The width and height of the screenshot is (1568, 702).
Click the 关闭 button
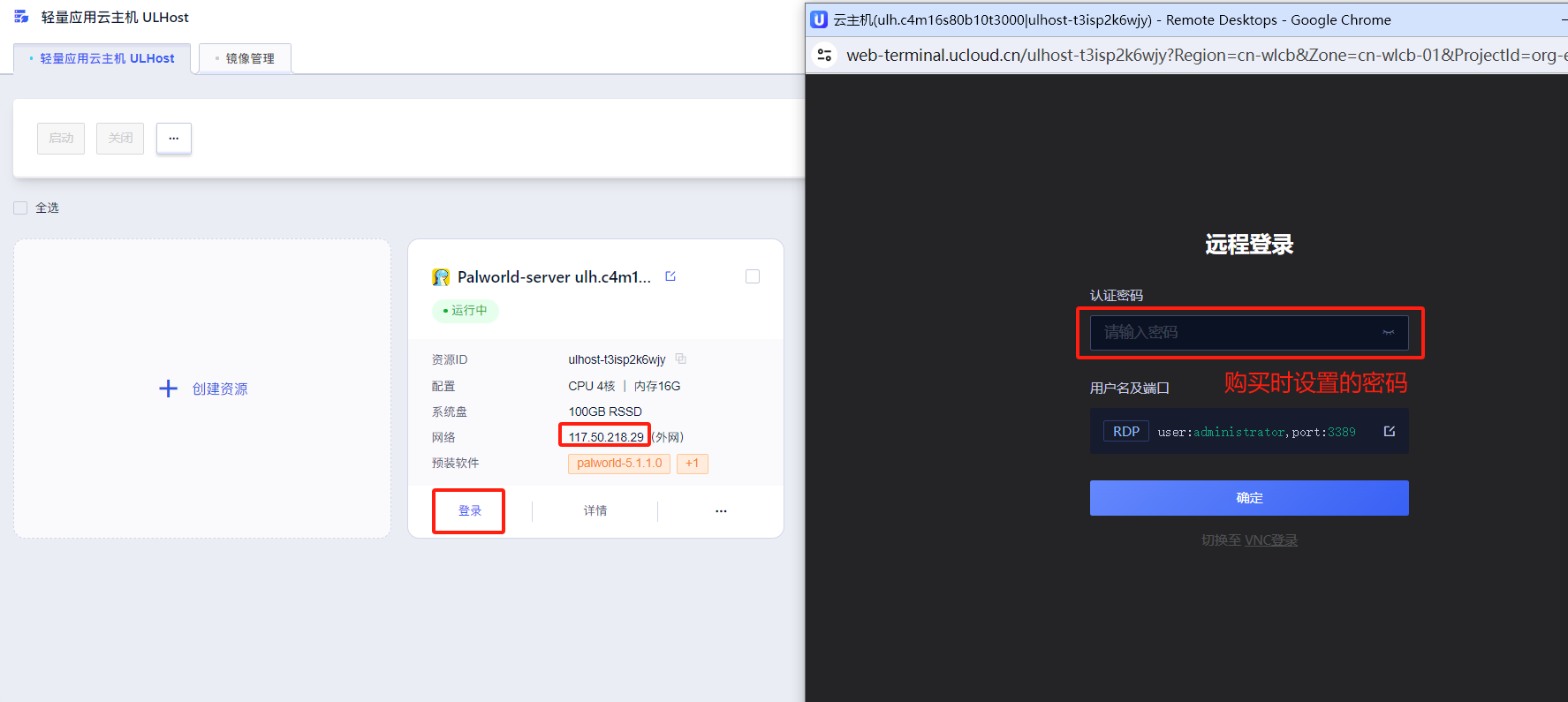pyautogui.click(x=120, y=138)
